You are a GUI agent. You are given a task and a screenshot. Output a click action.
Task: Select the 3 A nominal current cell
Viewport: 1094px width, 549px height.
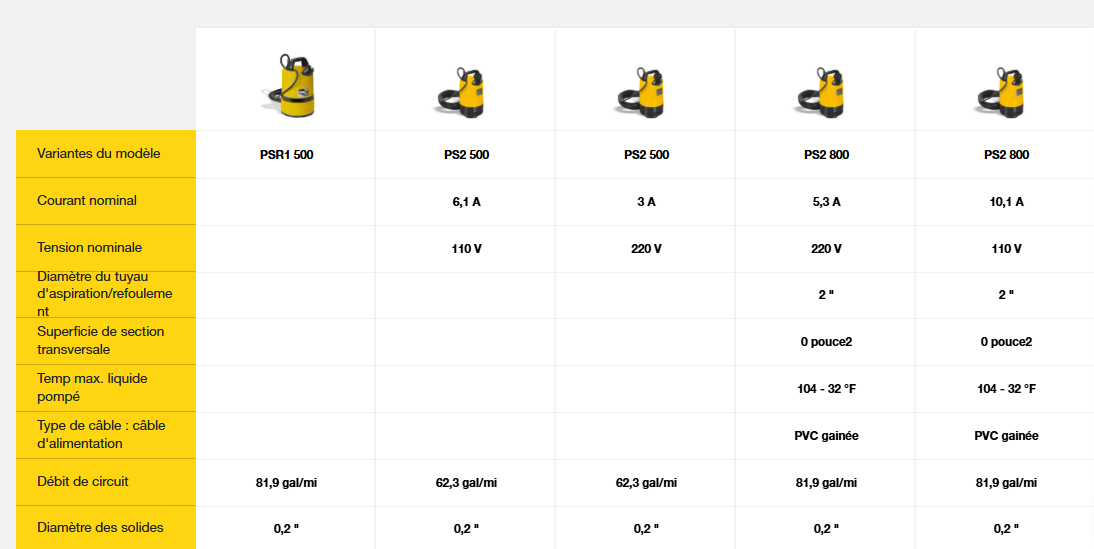click(x=646, y=202)
